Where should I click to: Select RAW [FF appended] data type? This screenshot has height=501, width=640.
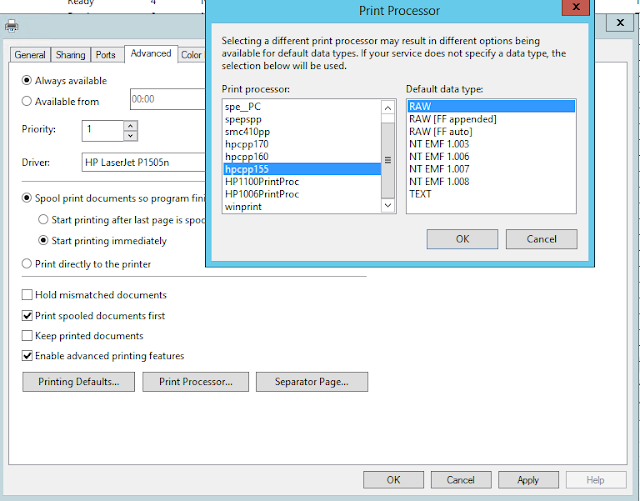(x=491, y=119)
